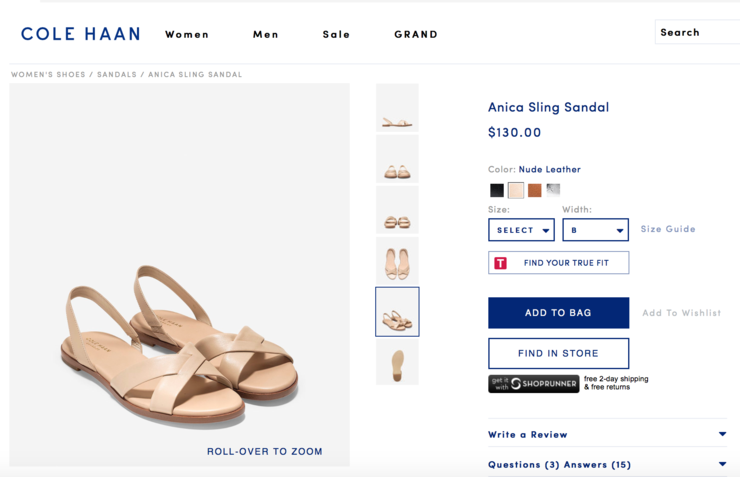Choose the brown leather color swatch
The width and height of the screenshot is (740, 477).
[x=535, y=190]
